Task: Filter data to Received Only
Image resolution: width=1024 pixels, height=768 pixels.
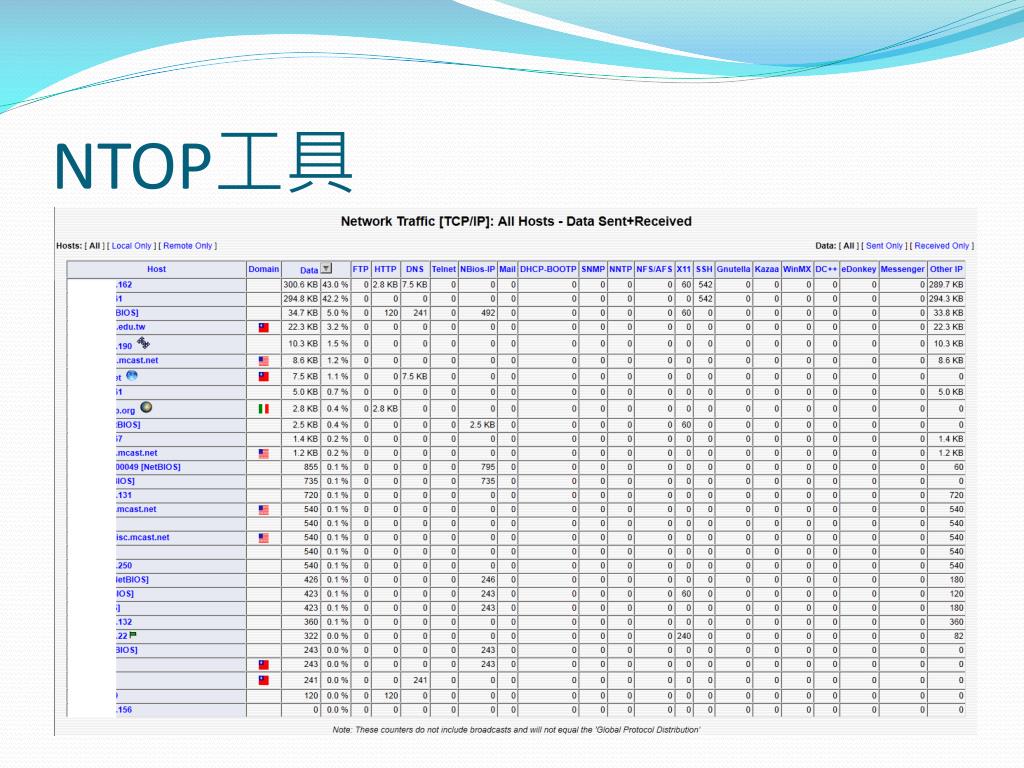Action: coord(942,246)
